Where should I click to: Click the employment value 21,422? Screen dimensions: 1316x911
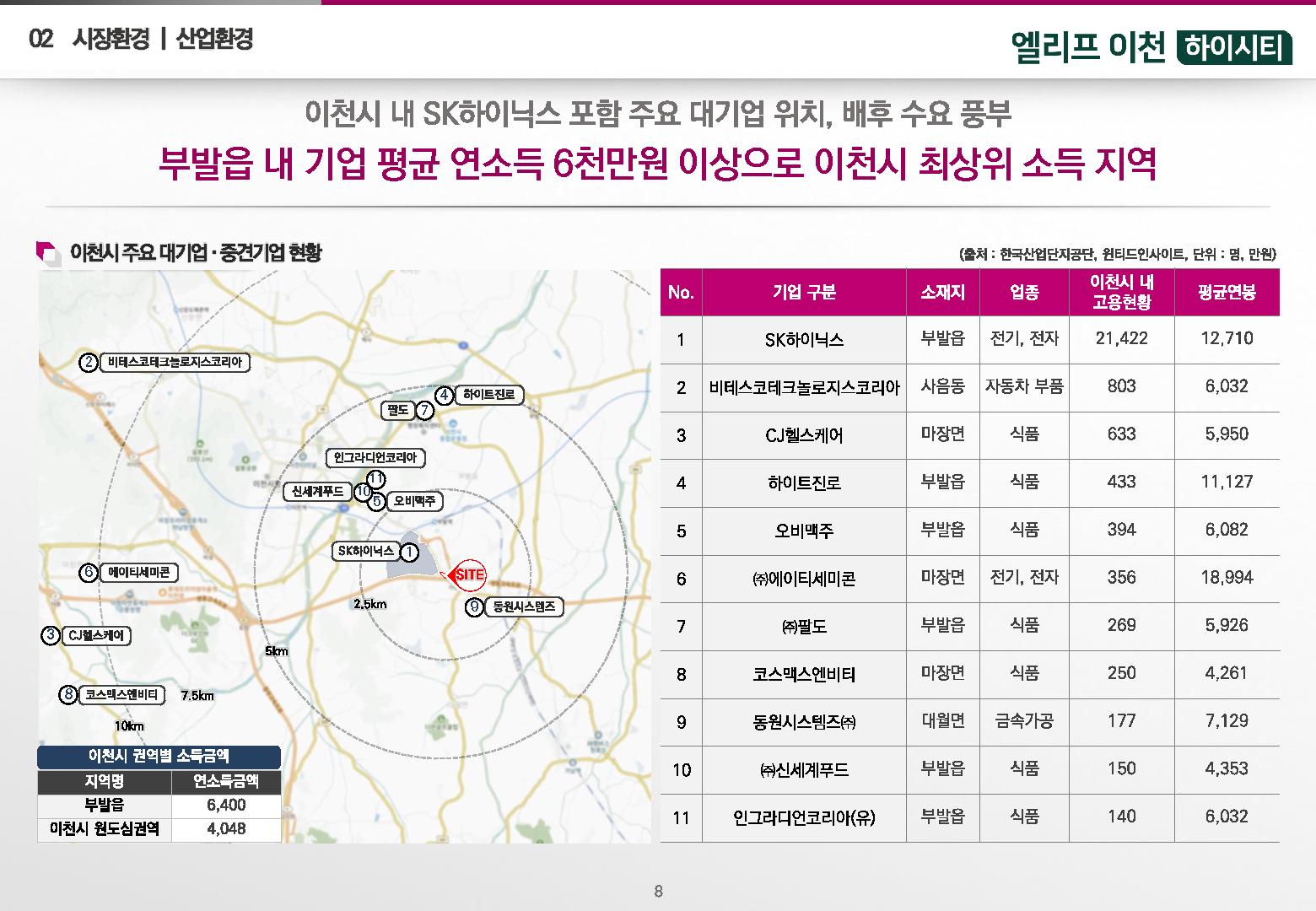point(1122,338)
